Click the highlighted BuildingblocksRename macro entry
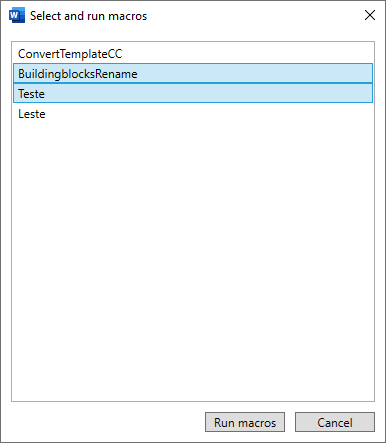The width and height of the screenshot is (386, 443). coord(193,73)
